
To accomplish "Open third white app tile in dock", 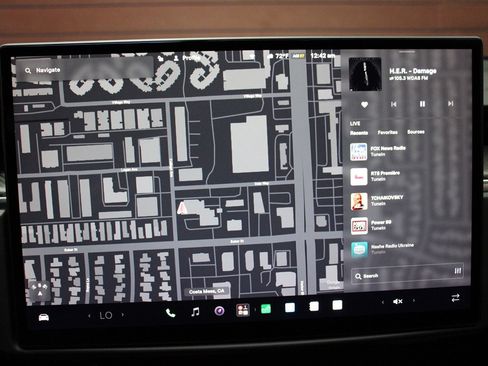I will click(x=337, y=305).
